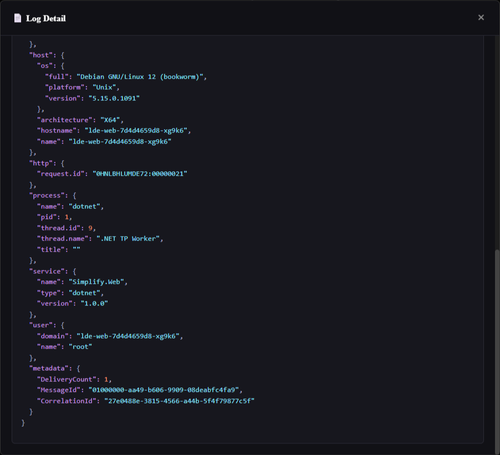Viewport: 500px width, 455px height.
Task: Click the "host" key in JSON
Action: 41,55
